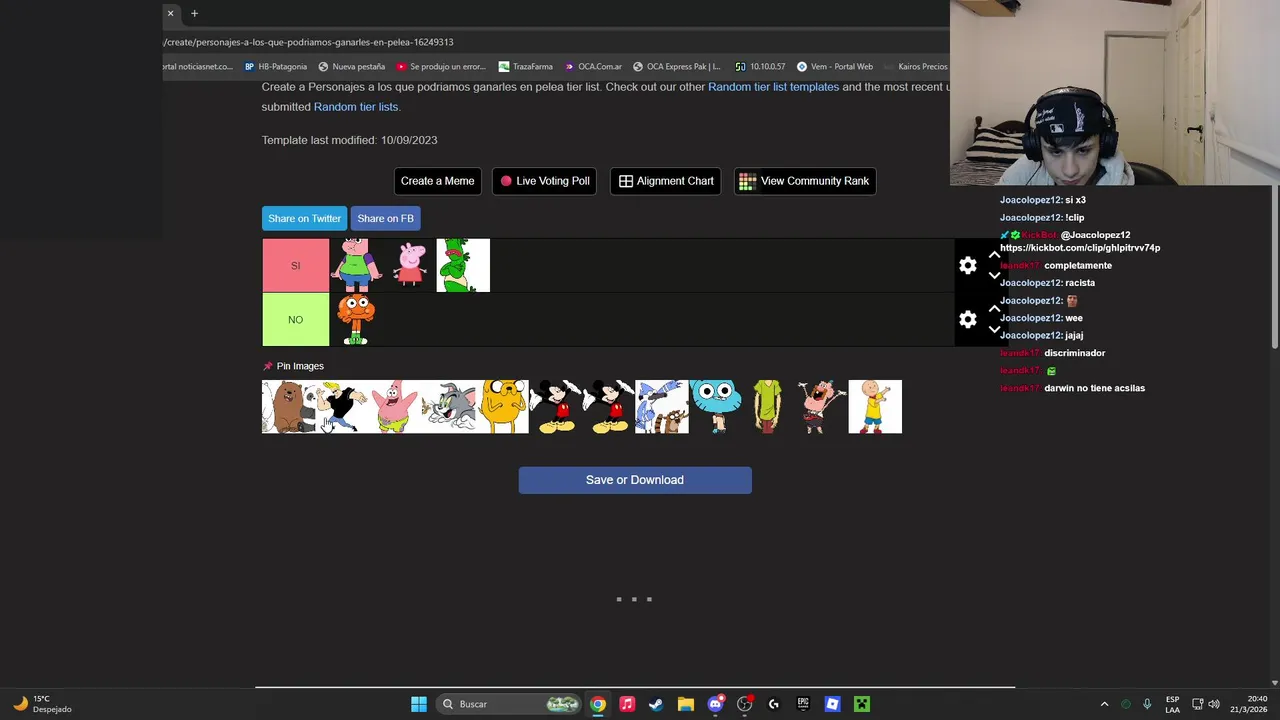Open the Random tier list templates link
This screenshot has height=720, width=1280.
(773, 87)
